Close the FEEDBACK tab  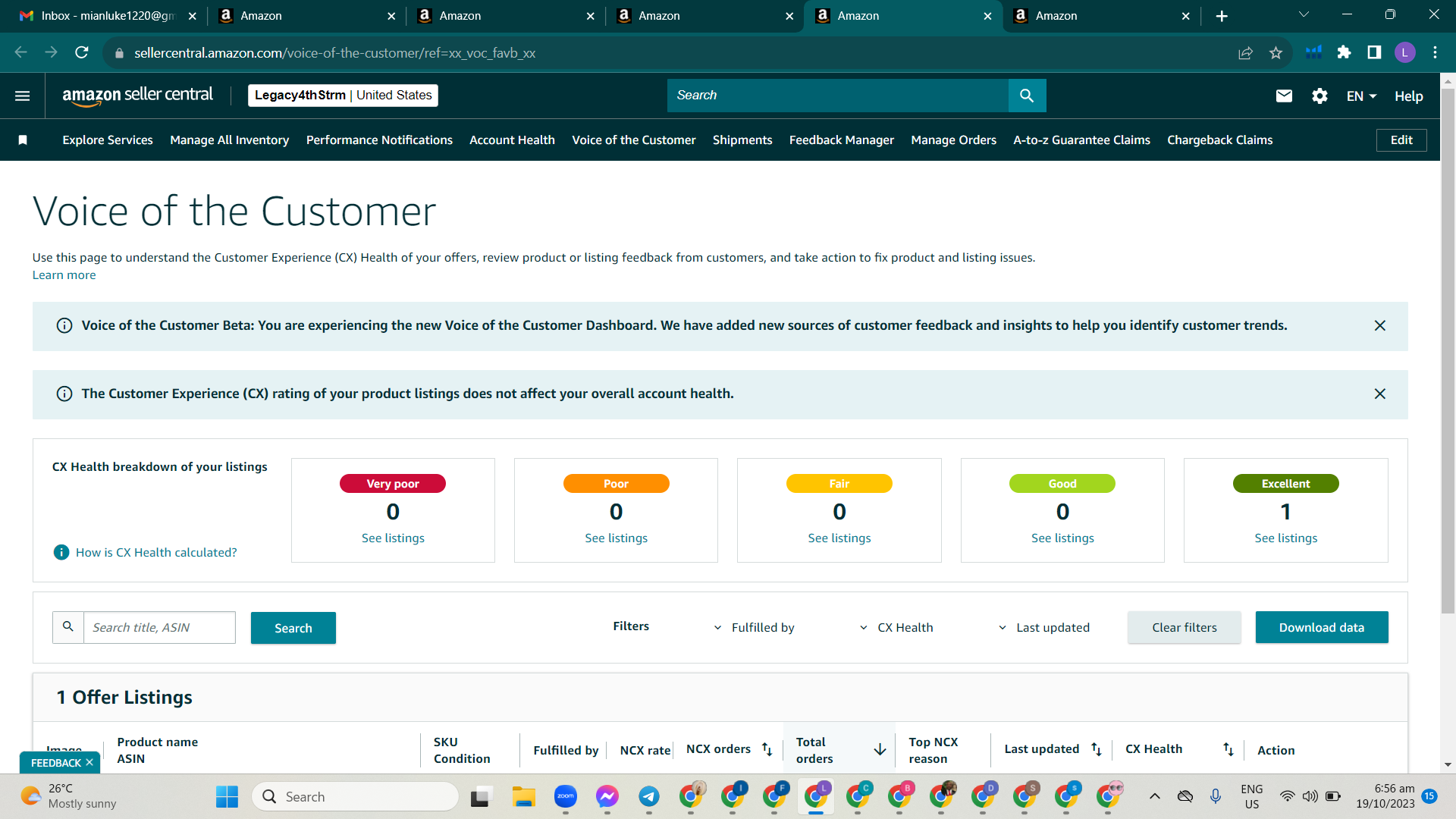[x=89, y=763]
